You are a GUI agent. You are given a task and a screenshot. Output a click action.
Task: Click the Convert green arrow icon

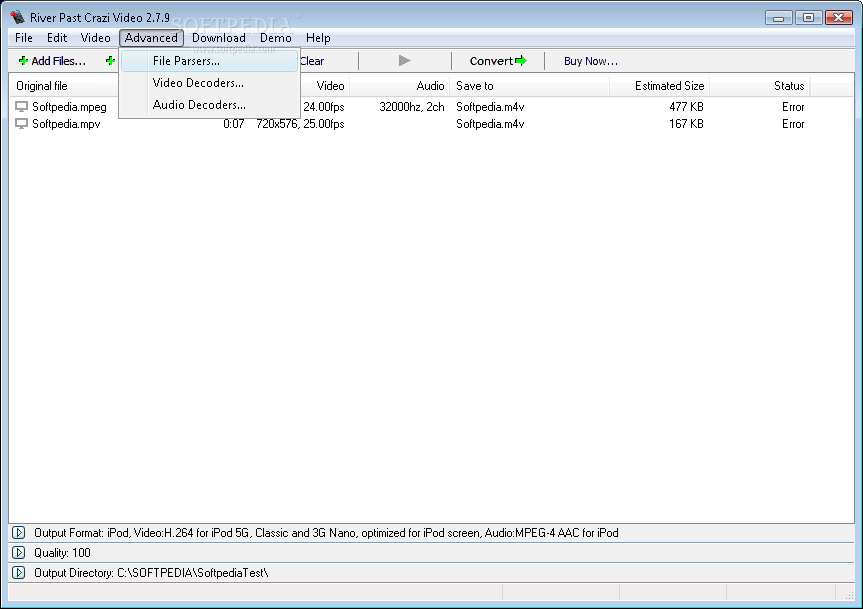click(x=521, y=61)
